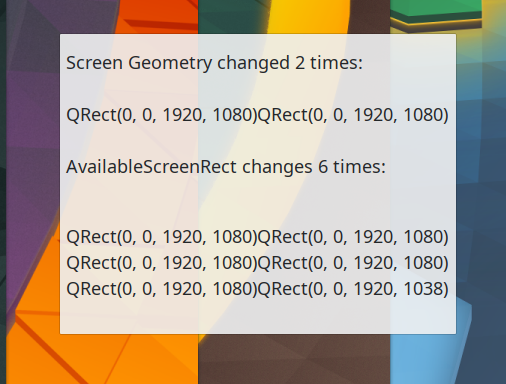Click the left QRect in the first AvailableScreenRect row

pos(162,237)
